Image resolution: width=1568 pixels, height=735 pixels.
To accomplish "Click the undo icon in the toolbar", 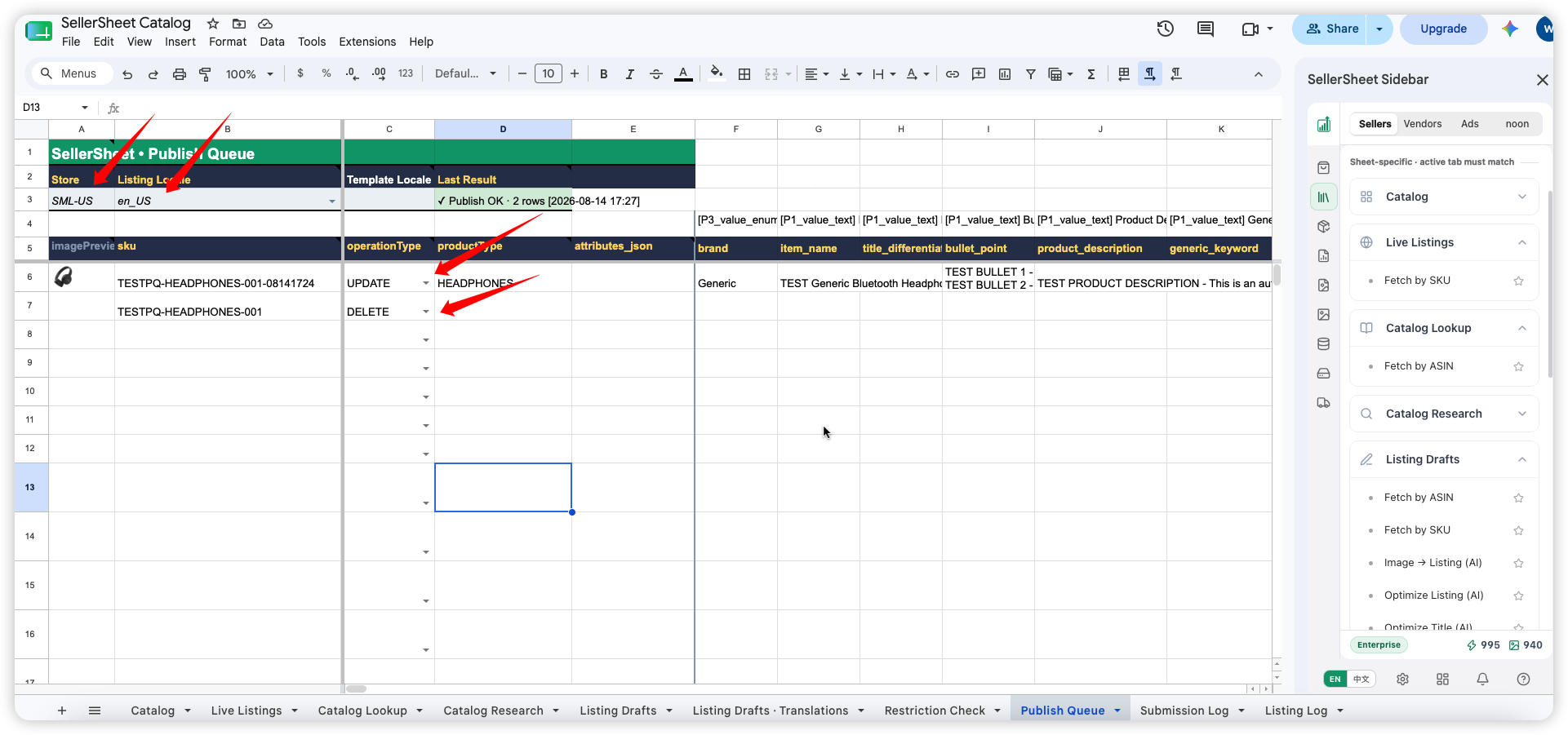I will 127,74.
